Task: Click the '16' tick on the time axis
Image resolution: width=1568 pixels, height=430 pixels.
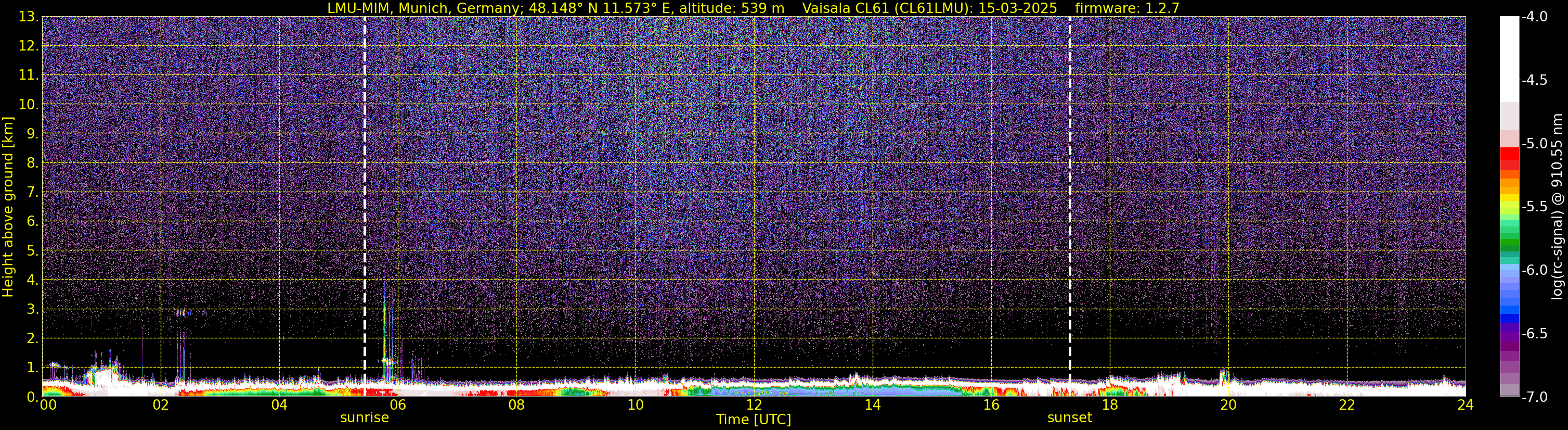Action: point(991,405)
